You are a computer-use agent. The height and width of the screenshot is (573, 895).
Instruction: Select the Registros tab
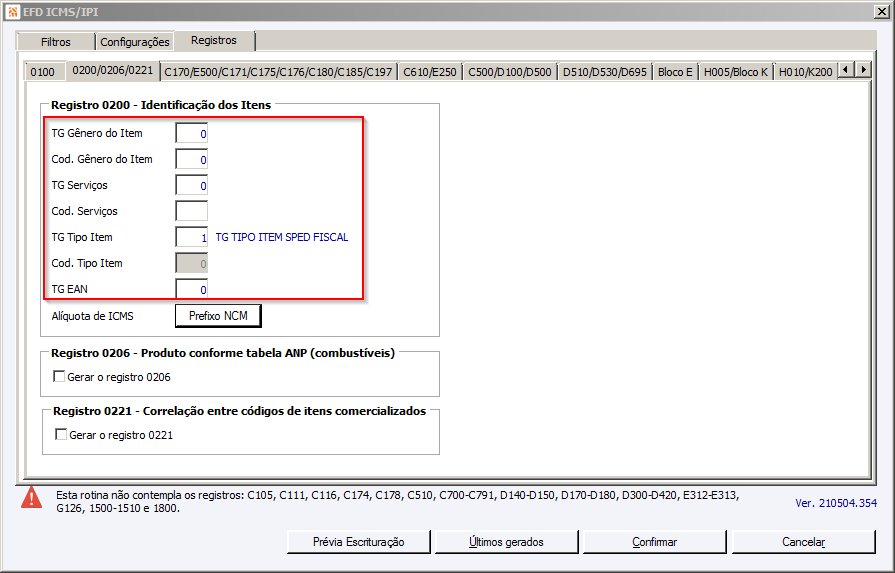214,41
